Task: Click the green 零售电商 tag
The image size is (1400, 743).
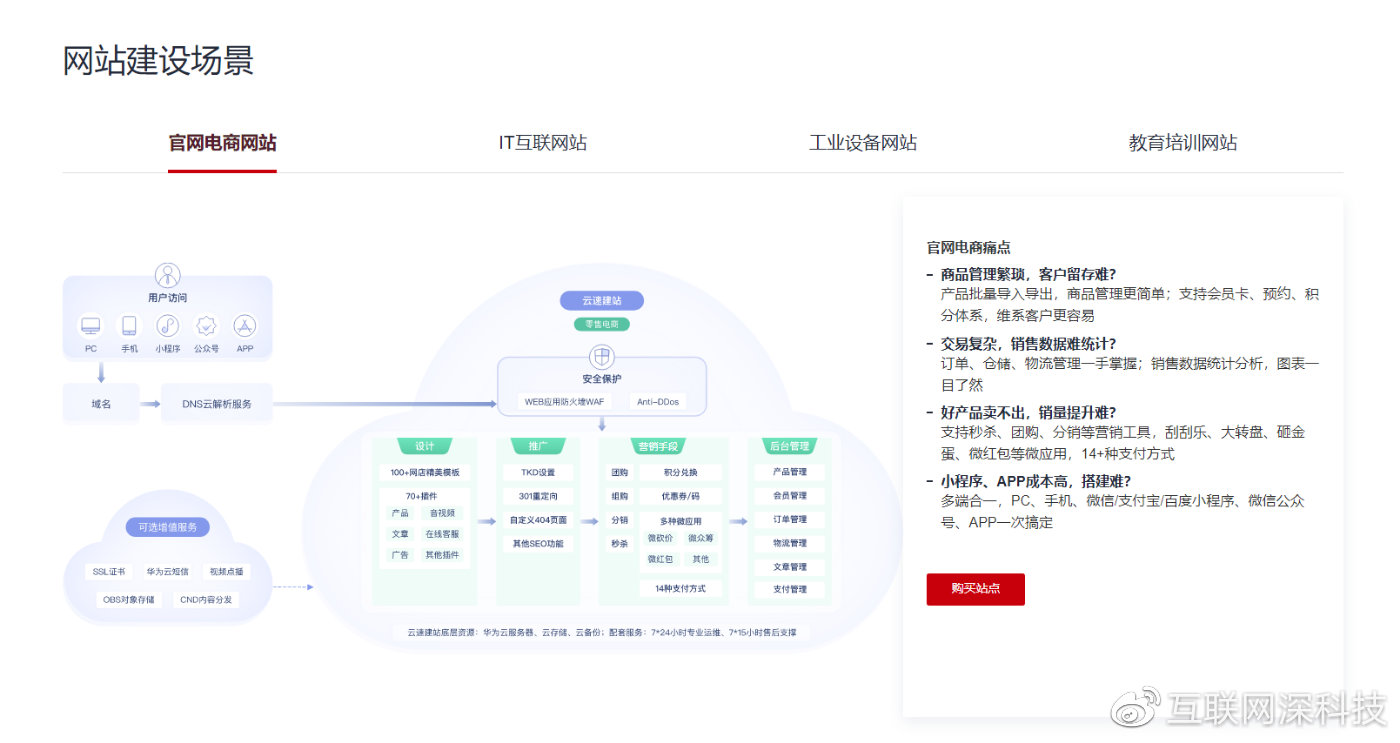Action: [x=601, y=324]
